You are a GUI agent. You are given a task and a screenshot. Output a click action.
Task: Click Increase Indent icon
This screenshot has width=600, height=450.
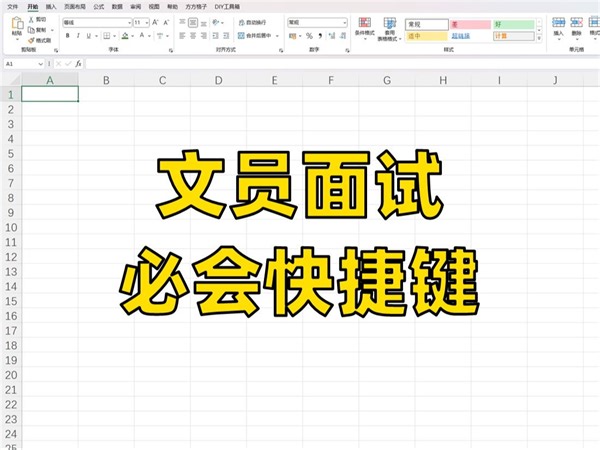click(x=226, y=36)
